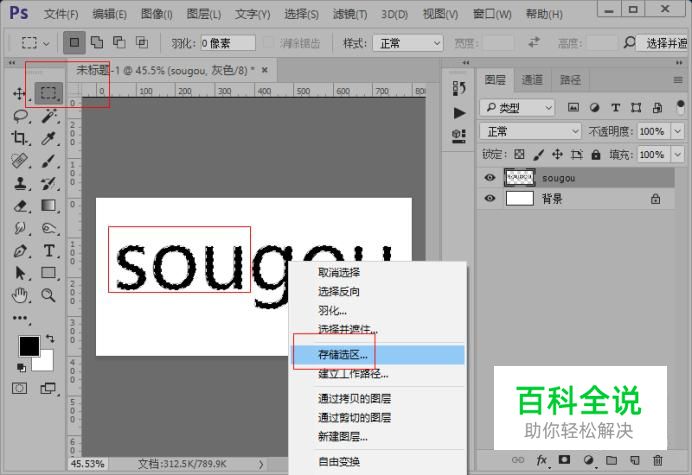This screenshot has width=692, height=475.
Task: Select the Brush tool
Action: 49,161
